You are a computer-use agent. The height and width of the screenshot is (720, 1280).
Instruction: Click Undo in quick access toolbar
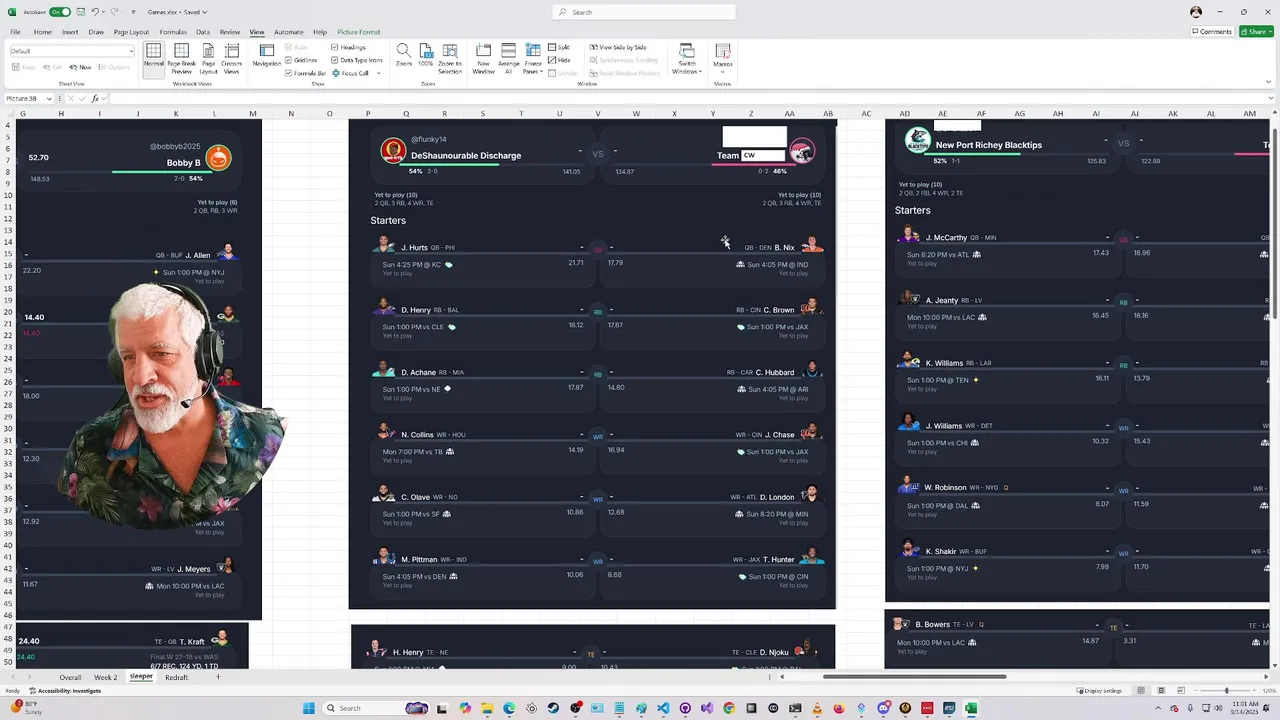pos(95,12)
